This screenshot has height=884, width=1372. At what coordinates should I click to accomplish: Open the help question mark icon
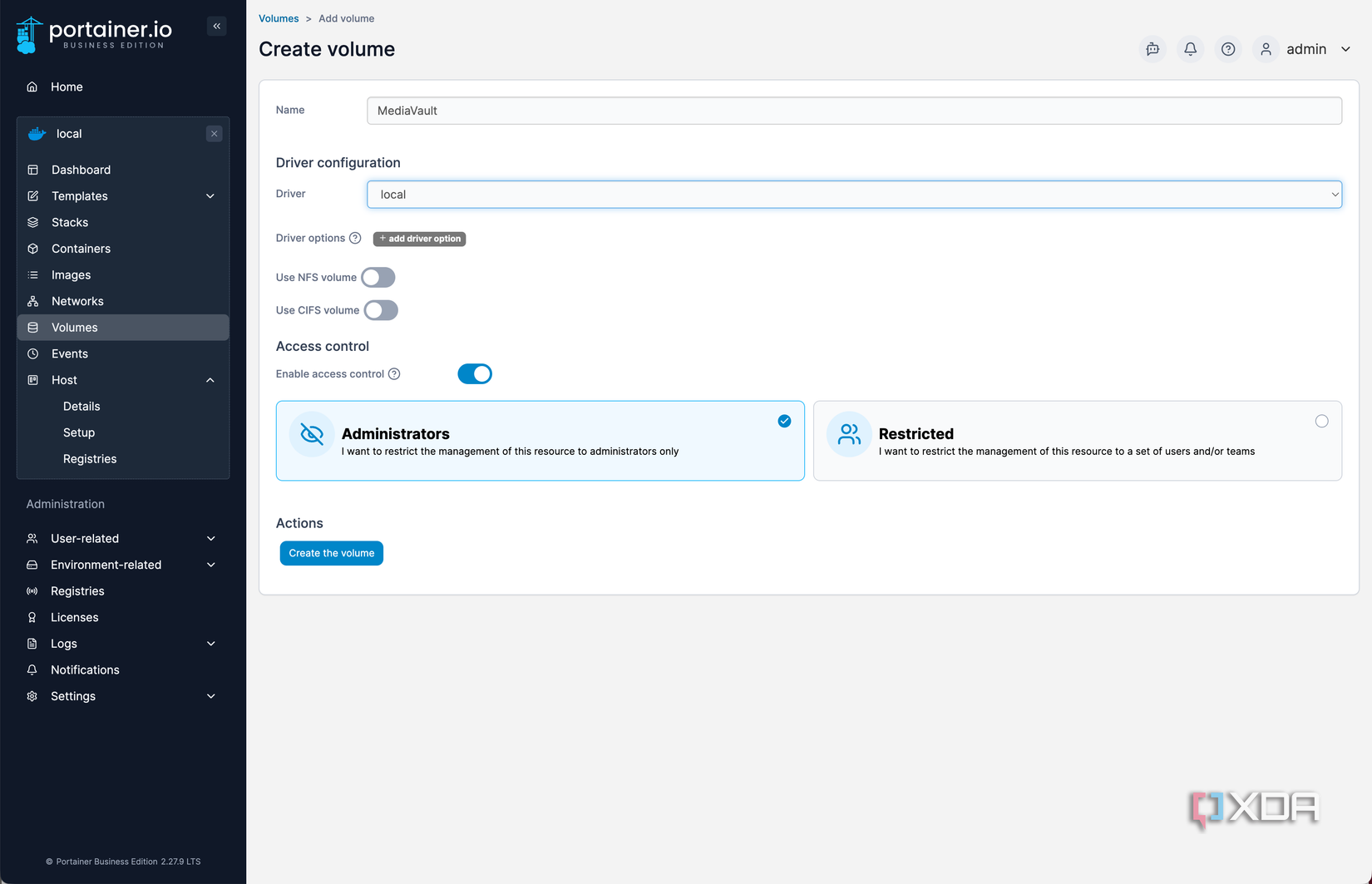click(x=1228, y=49)
